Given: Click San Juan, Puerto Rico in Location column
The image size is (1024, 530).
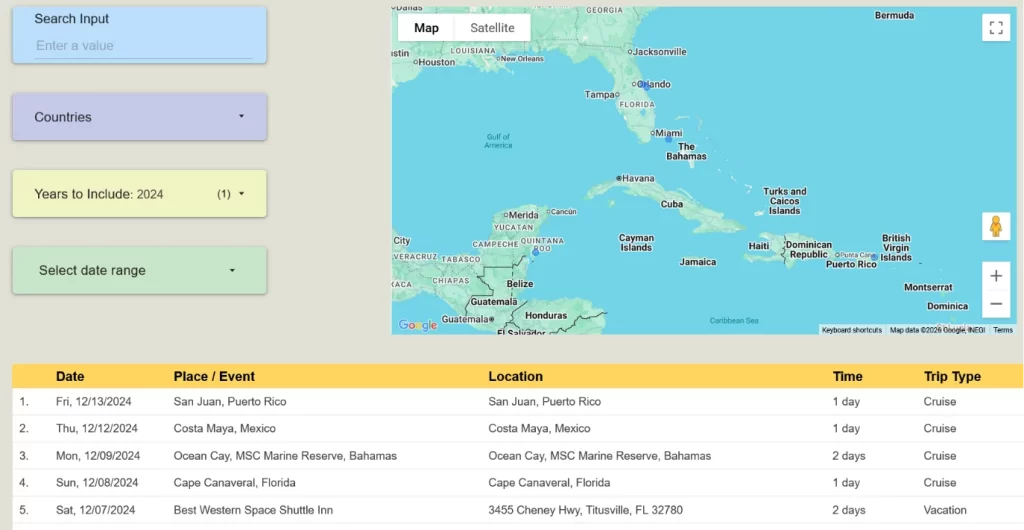Looking at the screenshot, I should pos(545,401).
